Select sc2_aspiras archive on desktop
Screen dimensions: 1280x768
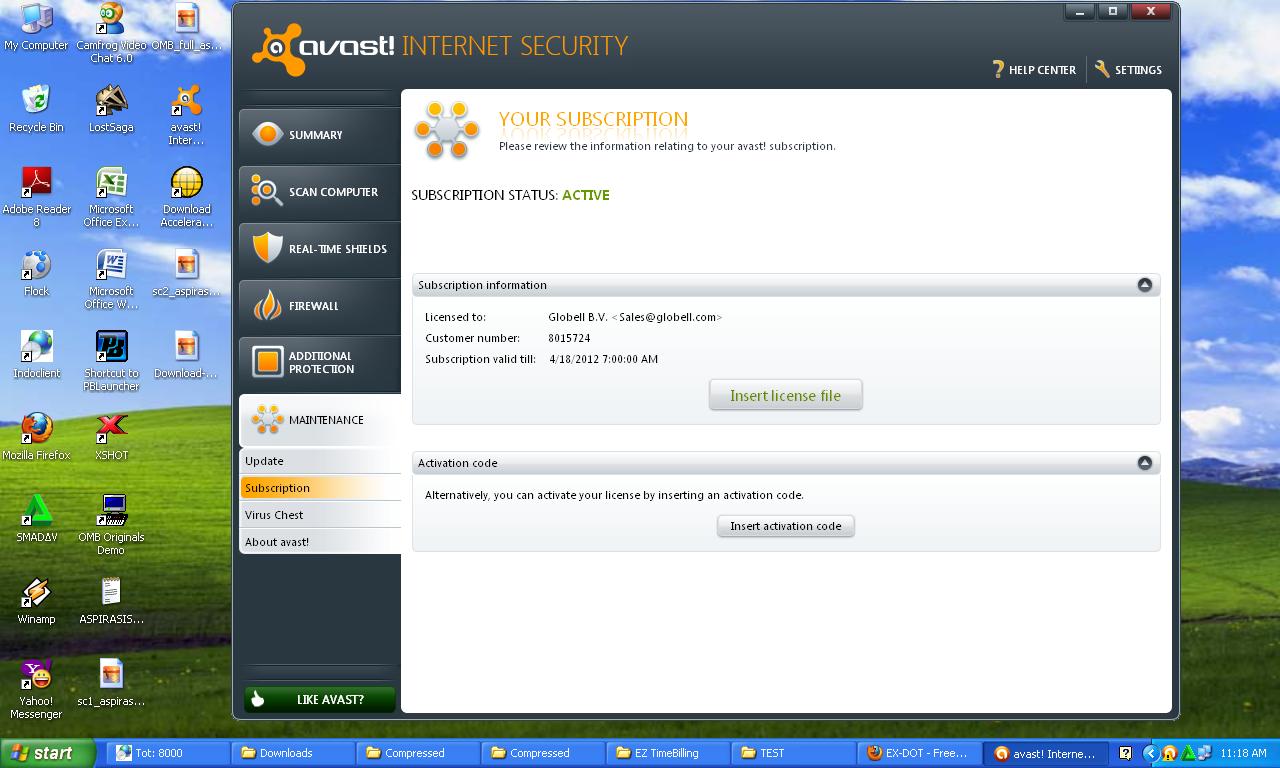coord(186,273)
